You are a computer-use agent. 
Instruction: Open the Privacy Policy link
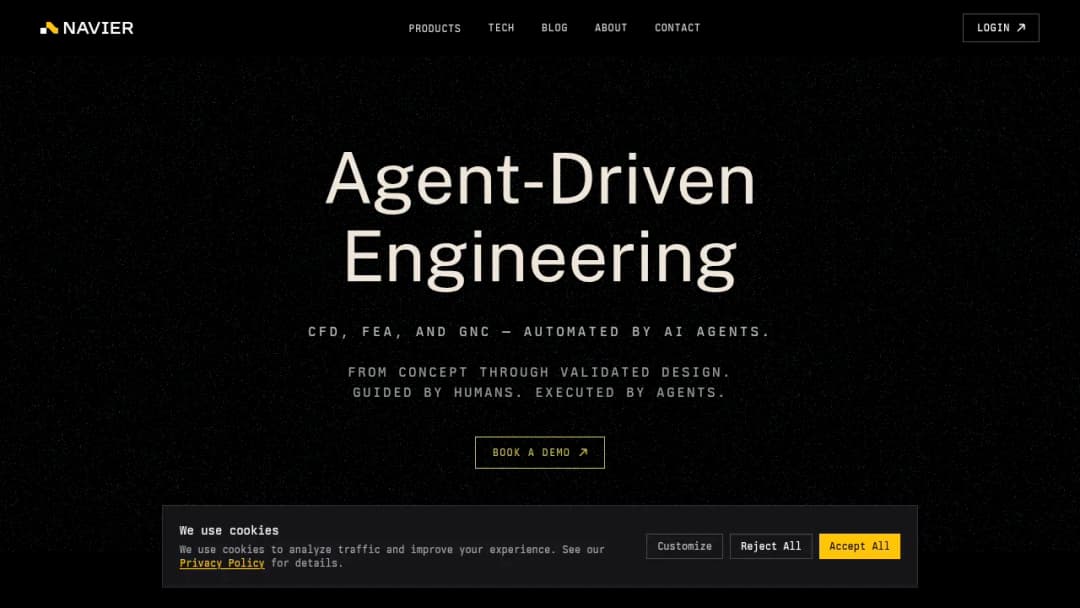click(222, 563)
